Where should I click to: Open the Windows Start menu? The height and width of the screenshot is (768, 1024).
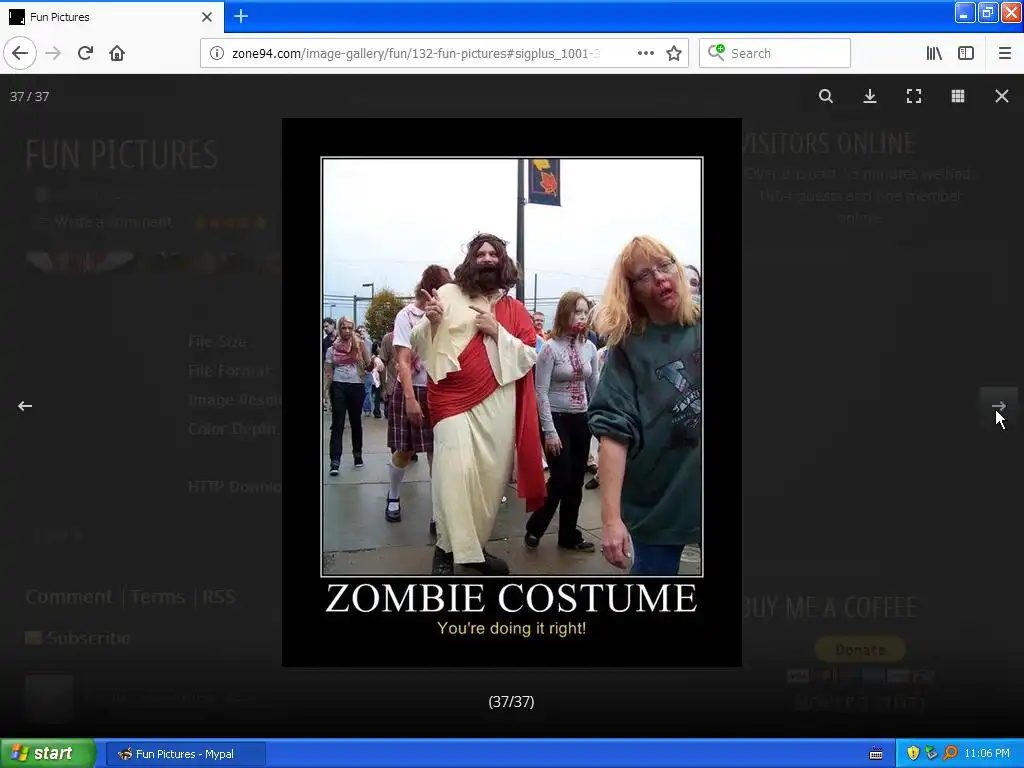(x=48, y=753)
